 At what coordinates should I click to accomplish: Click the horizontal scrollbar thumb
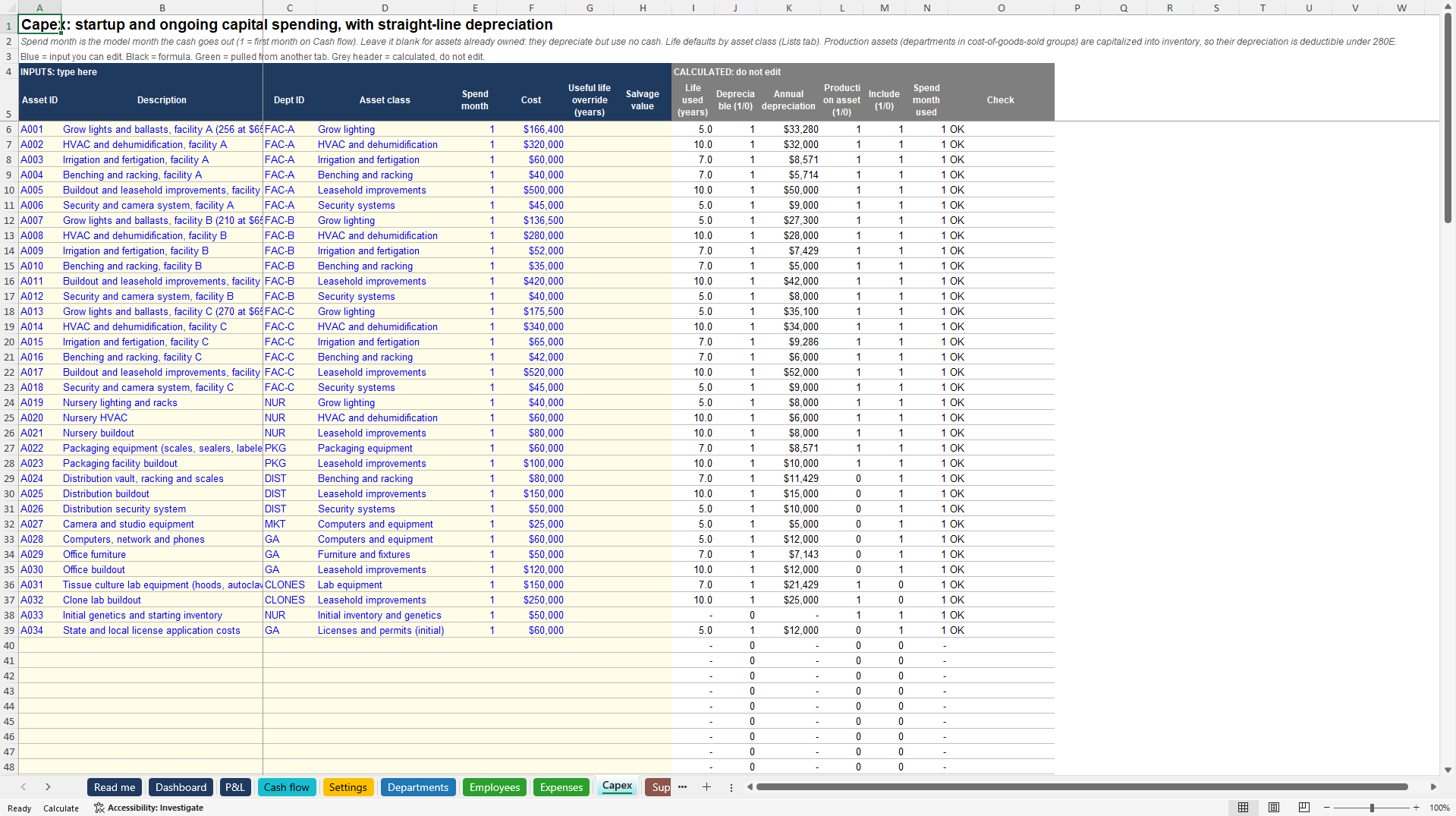1082,787
